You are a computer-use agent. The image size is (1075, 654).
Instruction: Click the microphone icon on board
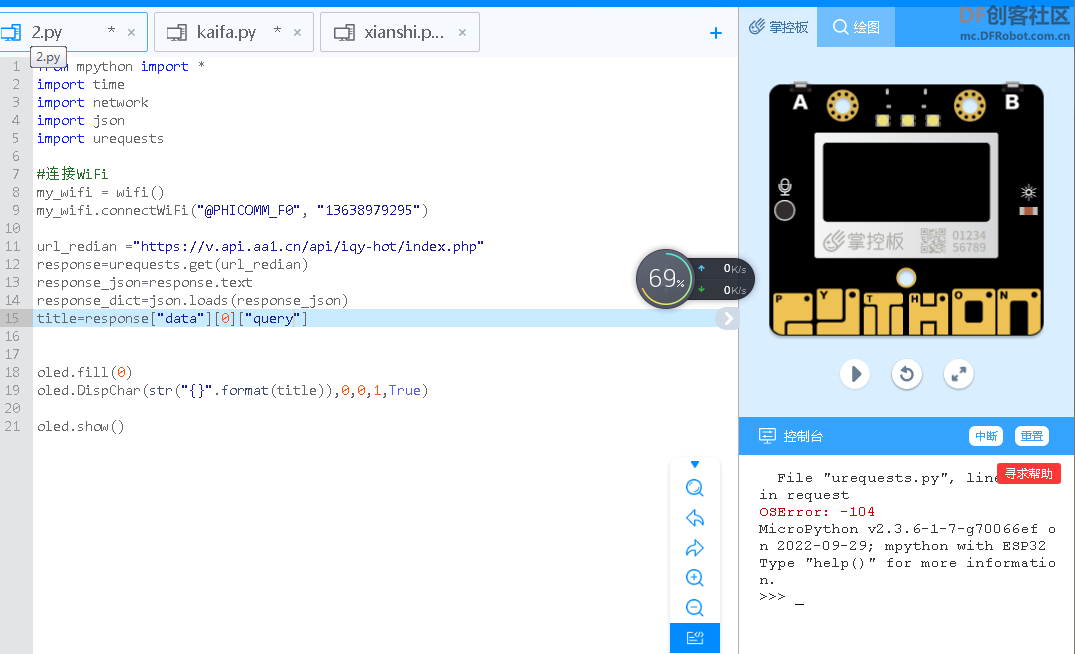(785, 187)
